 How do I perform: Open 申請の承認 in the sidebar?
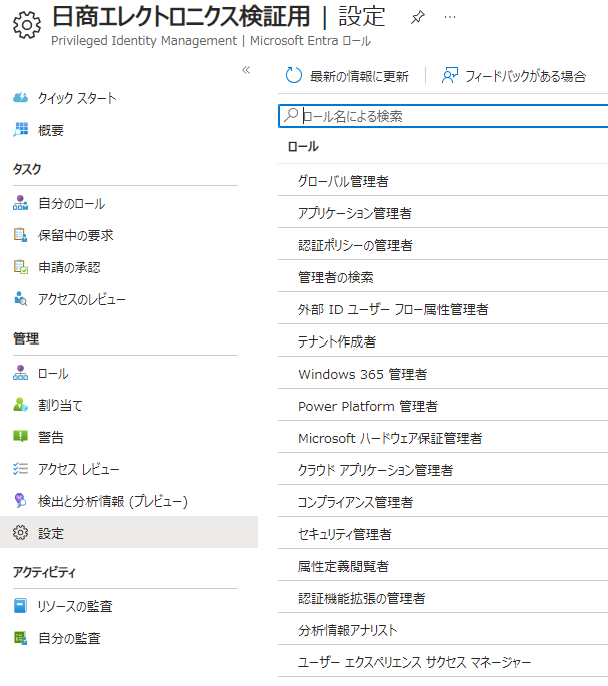pos(69,267)
